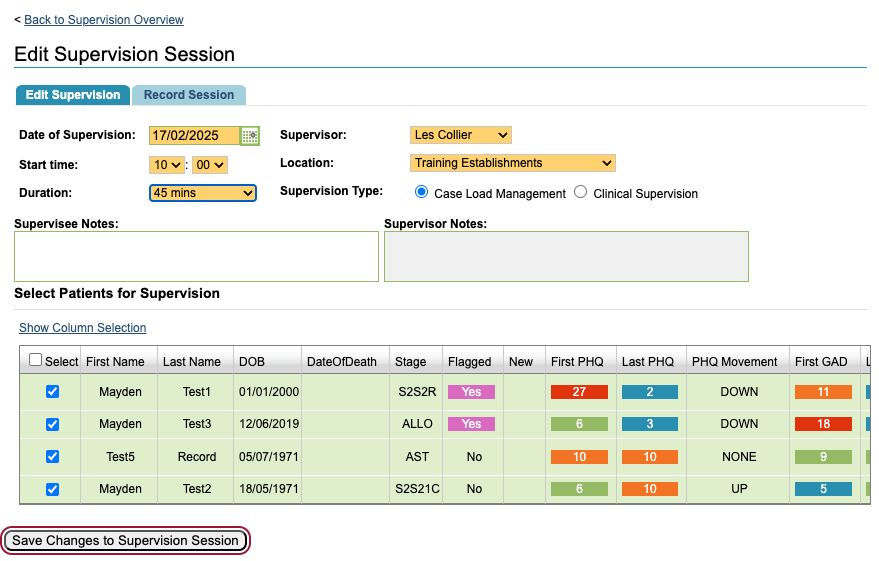Open the start time hour dropdown

(167, 165)
